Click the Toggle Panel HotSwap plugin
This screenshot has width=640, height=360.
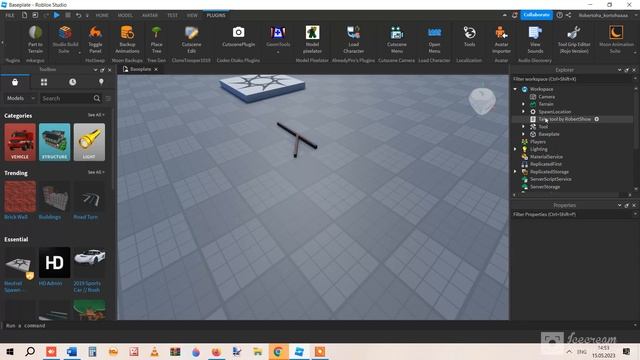tap(95, 39)
